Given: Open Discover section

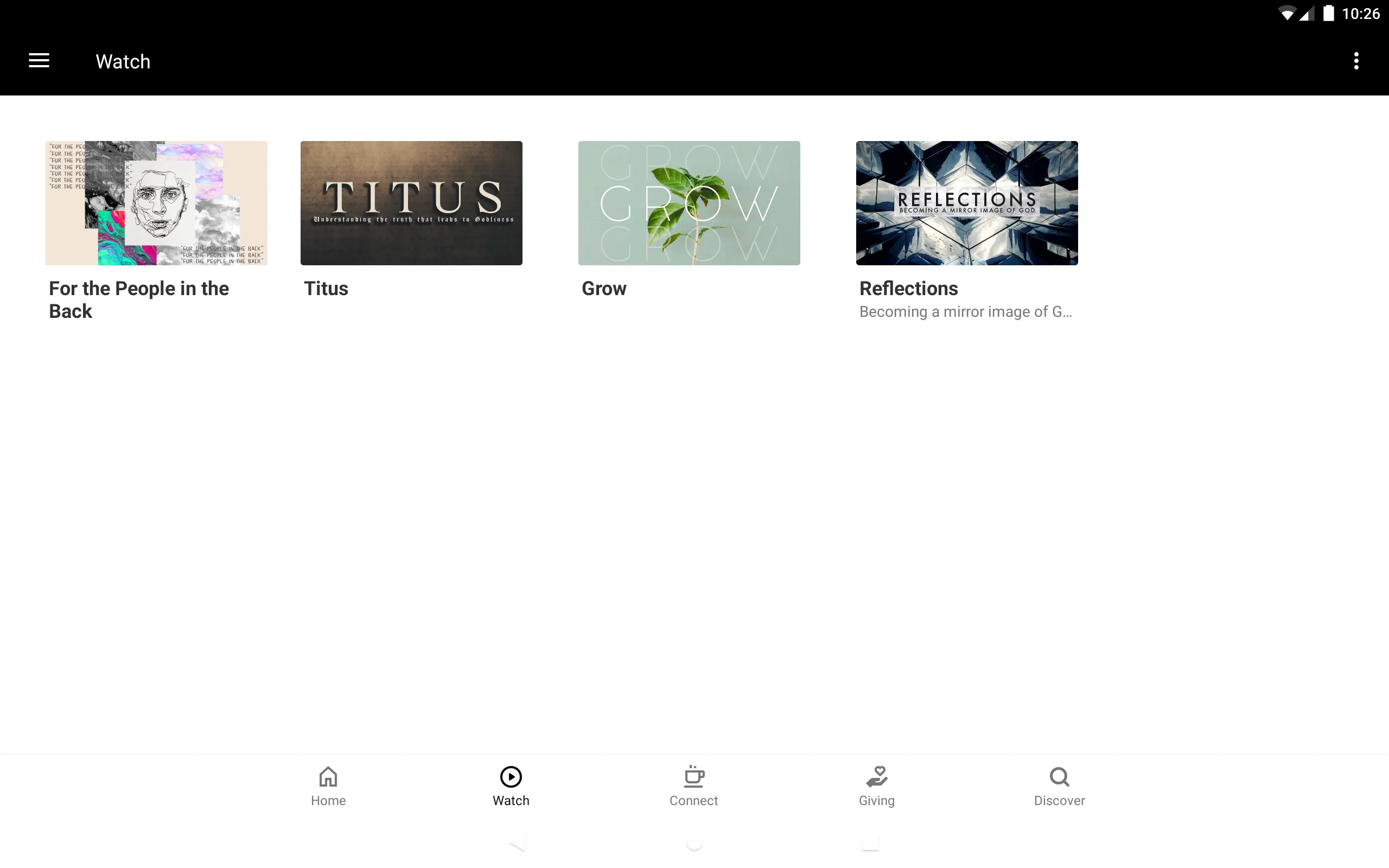Looking at the screenshot, I should tap(1059, 786).
